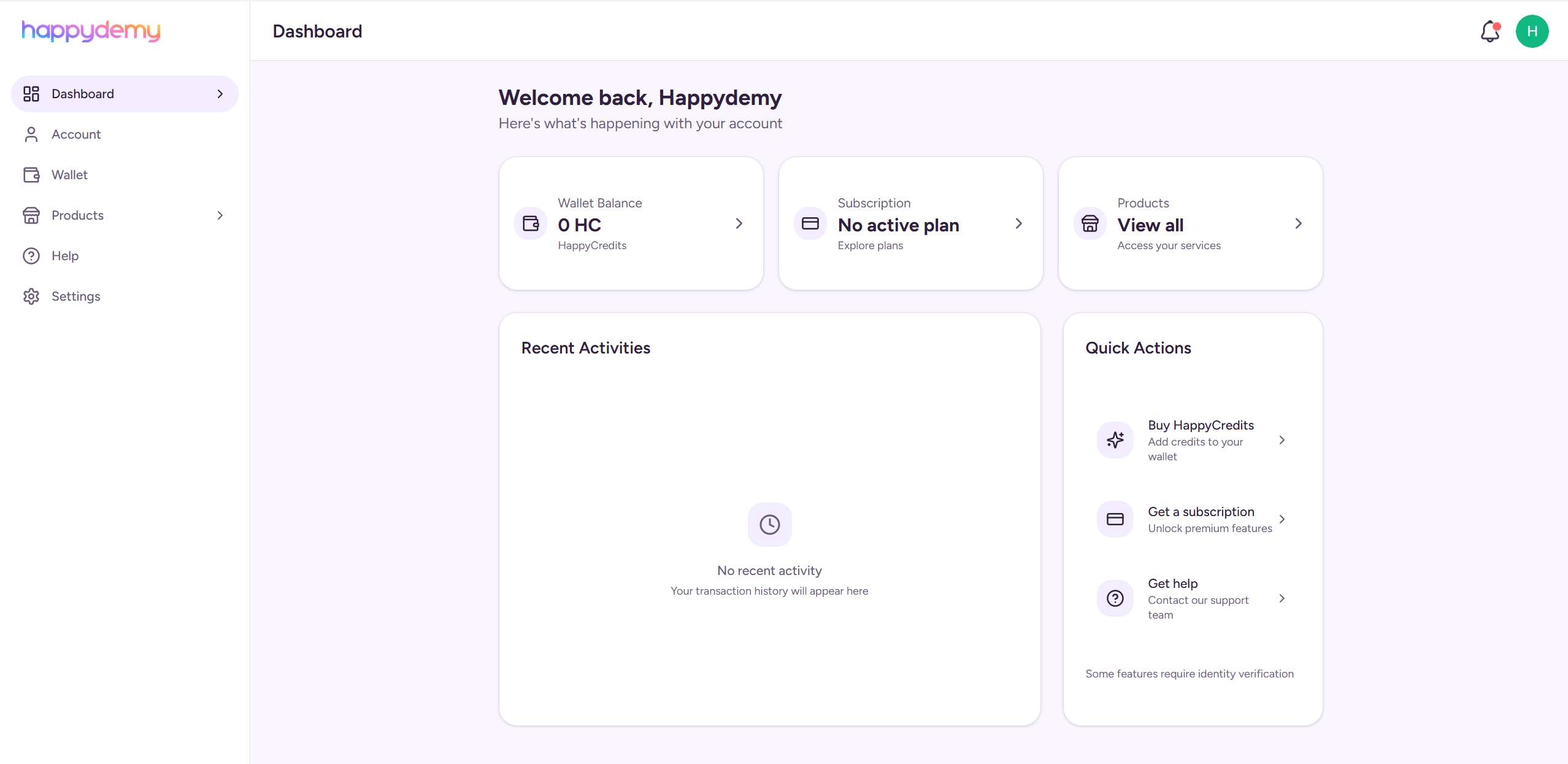
Task: Click the No active plan chevron
Action: [x=1019, y=223]
